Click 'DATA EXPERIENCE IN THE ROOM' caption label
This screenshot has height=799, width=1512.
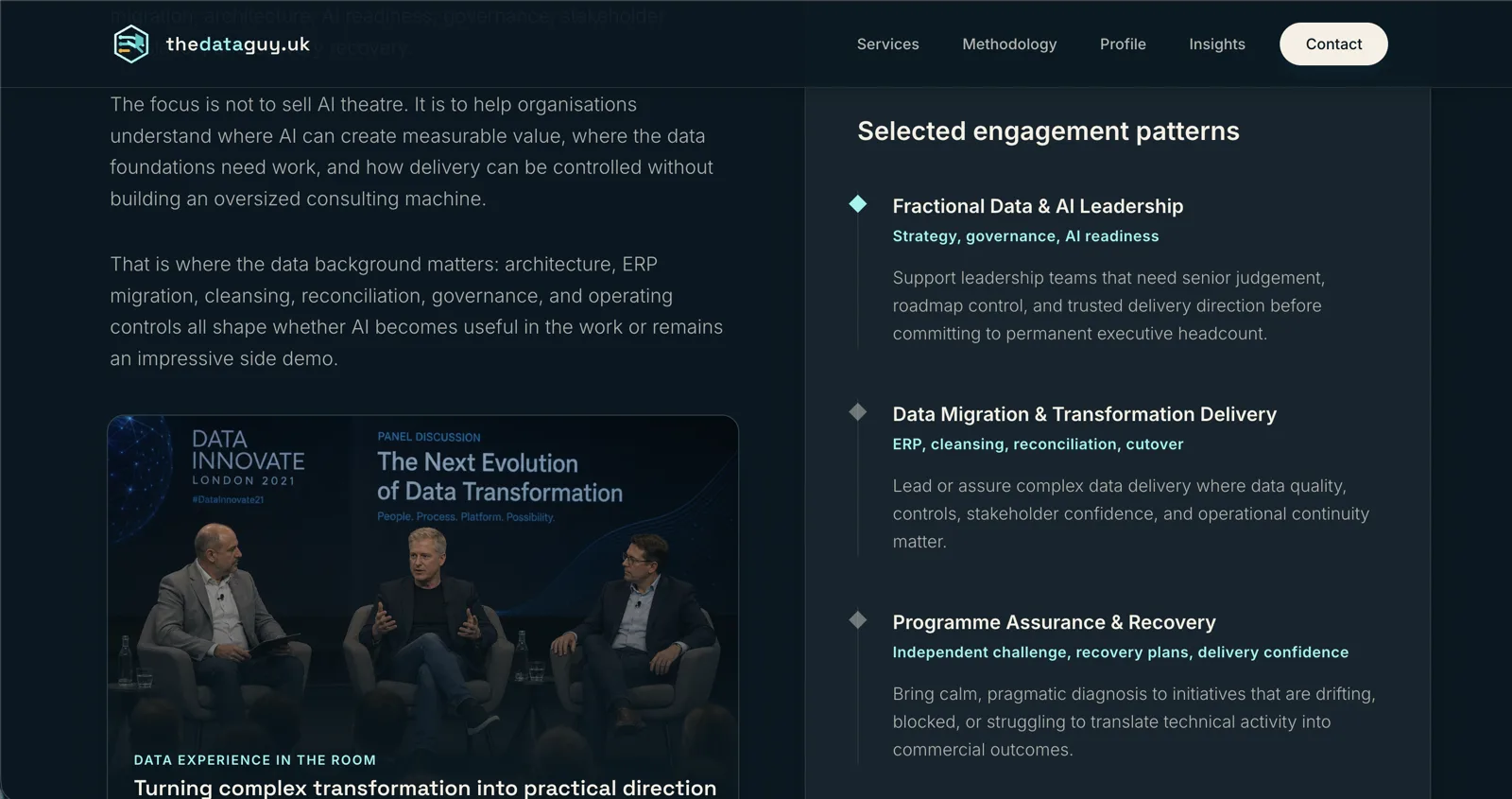[x=255, y=760]
